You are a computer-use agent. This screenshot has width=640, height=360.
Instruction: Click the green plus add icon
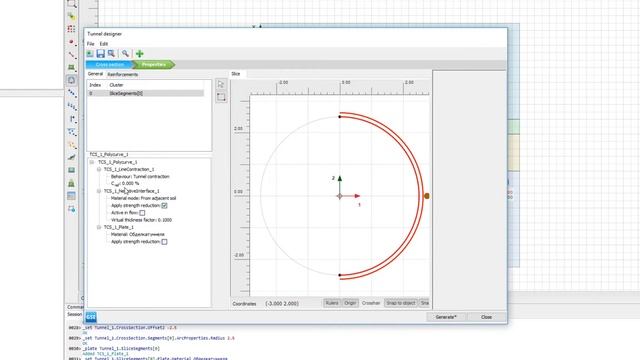coord(140,53)
